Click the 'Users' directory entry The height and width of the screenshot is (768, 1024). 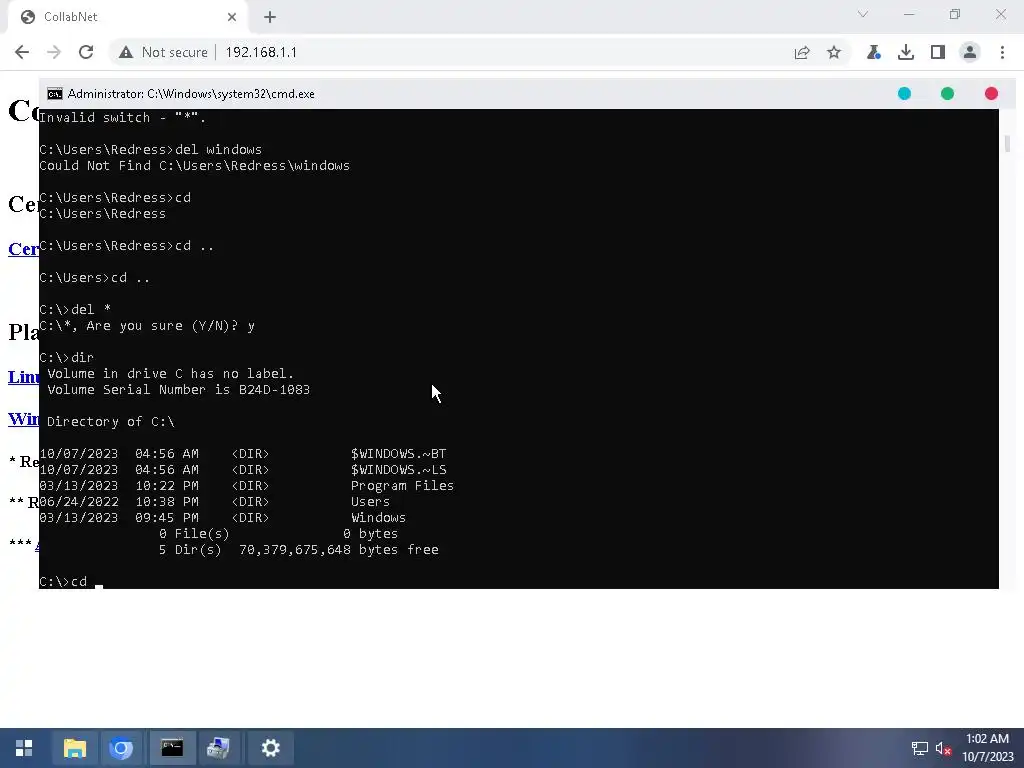tap(370, 502)
